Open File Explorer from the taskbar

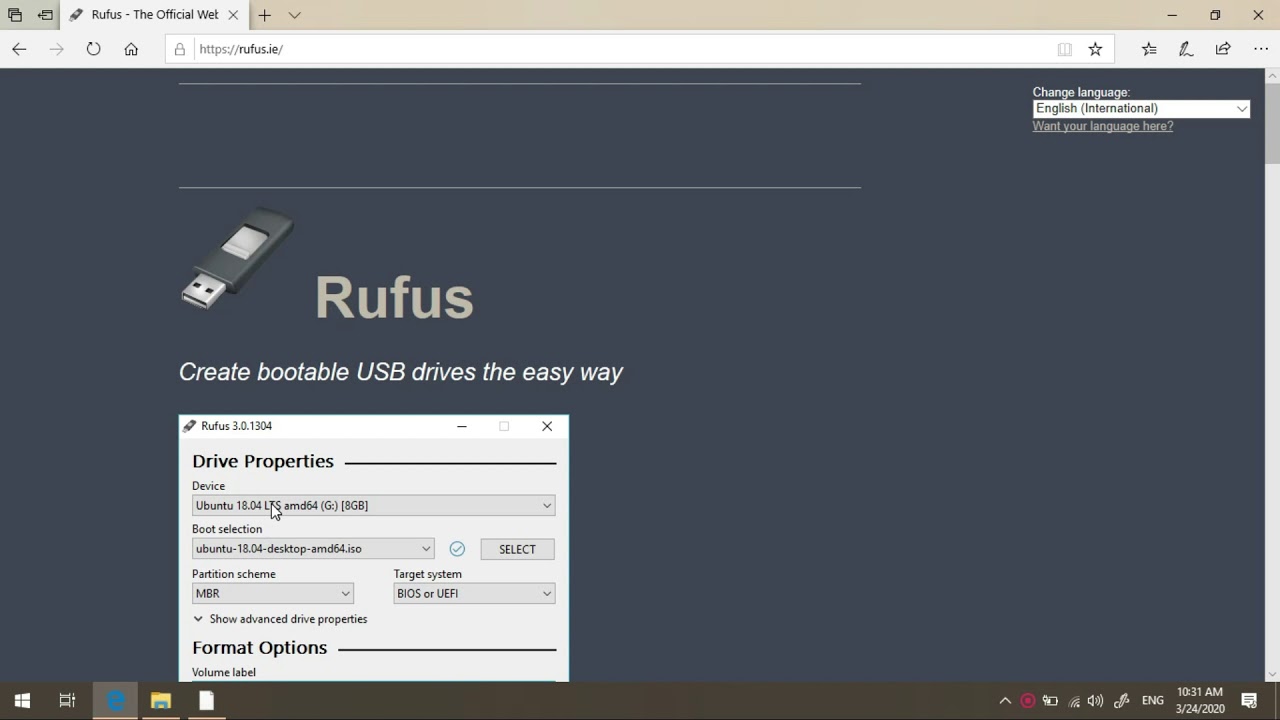(161, 701)
